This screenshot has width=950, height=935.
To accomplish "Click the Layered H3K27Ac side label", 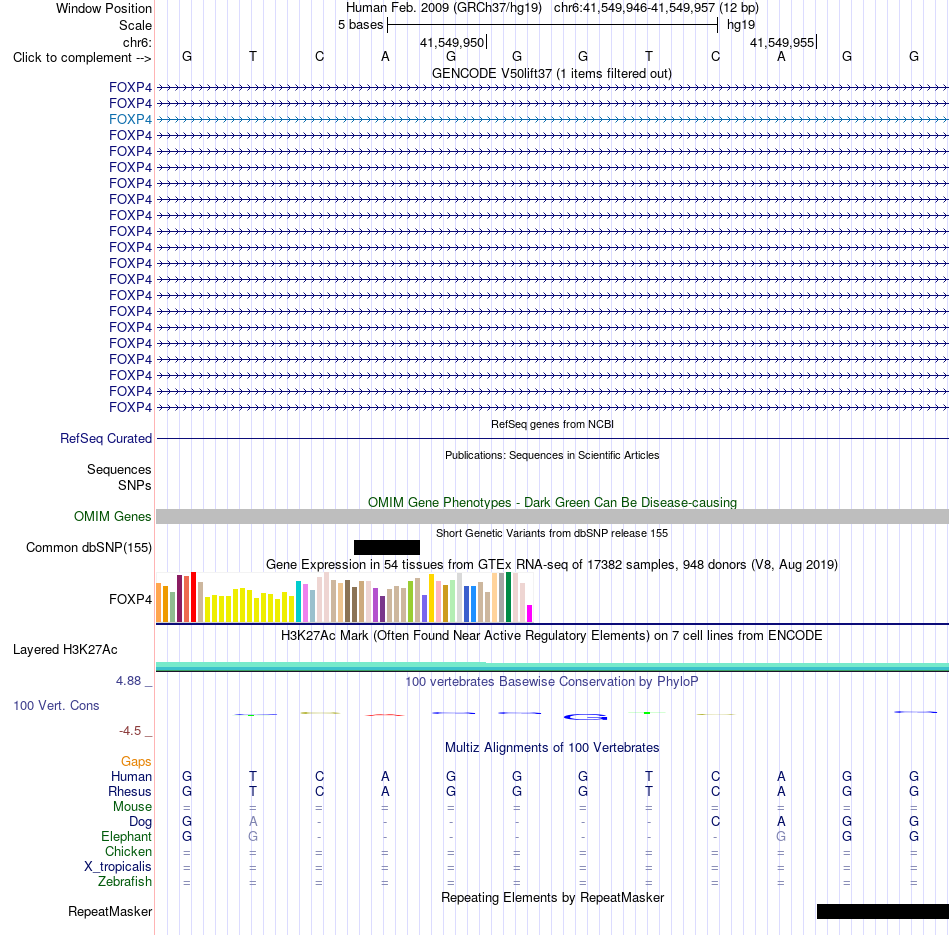I will coord(65,650).
